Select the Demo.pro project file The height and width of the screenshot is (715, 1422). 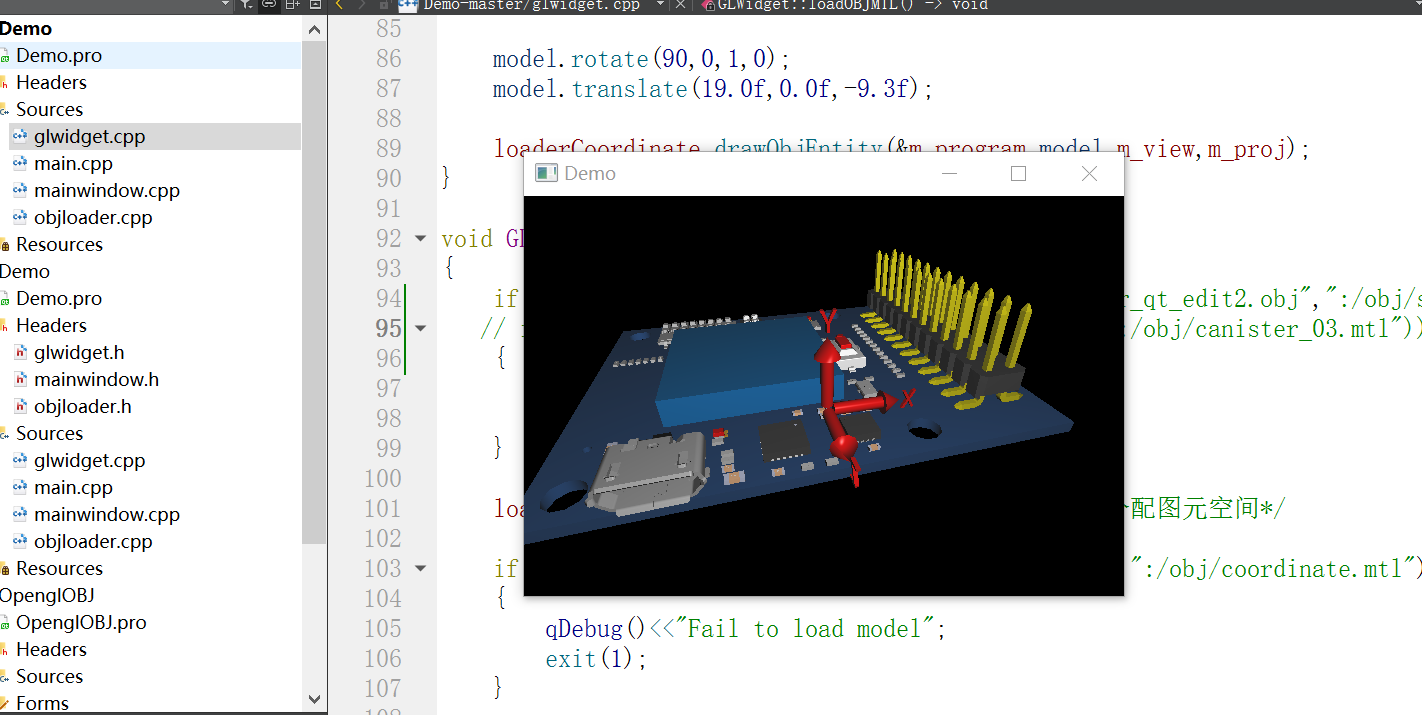coord(59,55)
